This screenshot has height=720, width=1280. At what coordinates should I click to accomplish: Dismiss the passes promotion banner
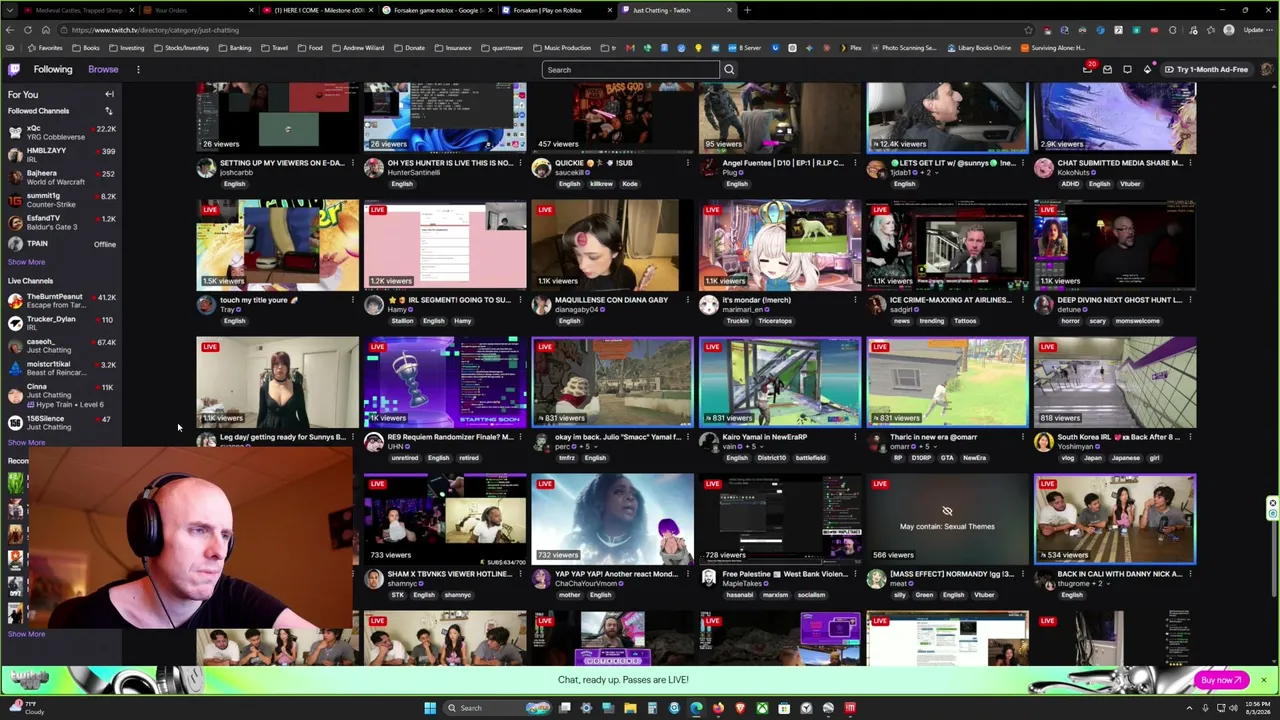[1263, 680]
